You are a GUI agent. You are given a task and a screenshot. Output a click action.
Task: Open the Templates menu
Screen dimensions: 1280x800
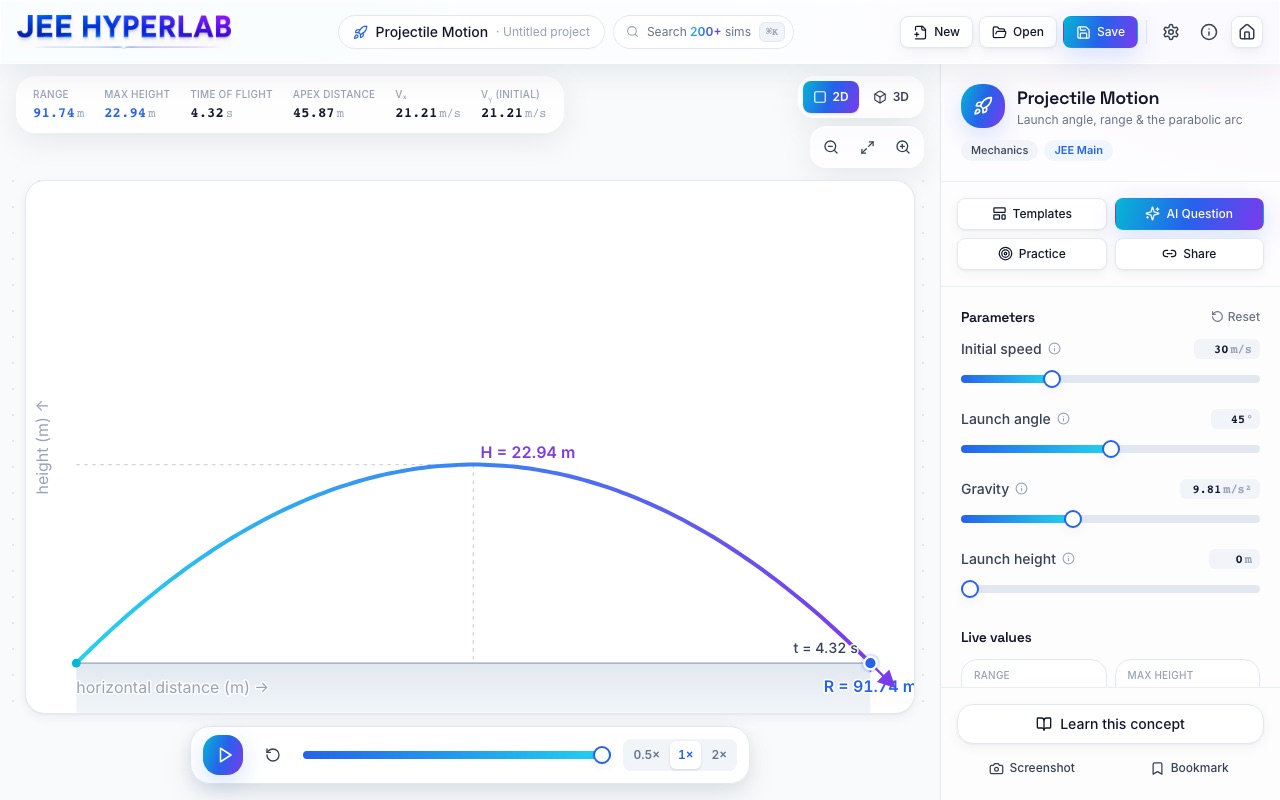pyautogui.click(x=1032, y=214)
